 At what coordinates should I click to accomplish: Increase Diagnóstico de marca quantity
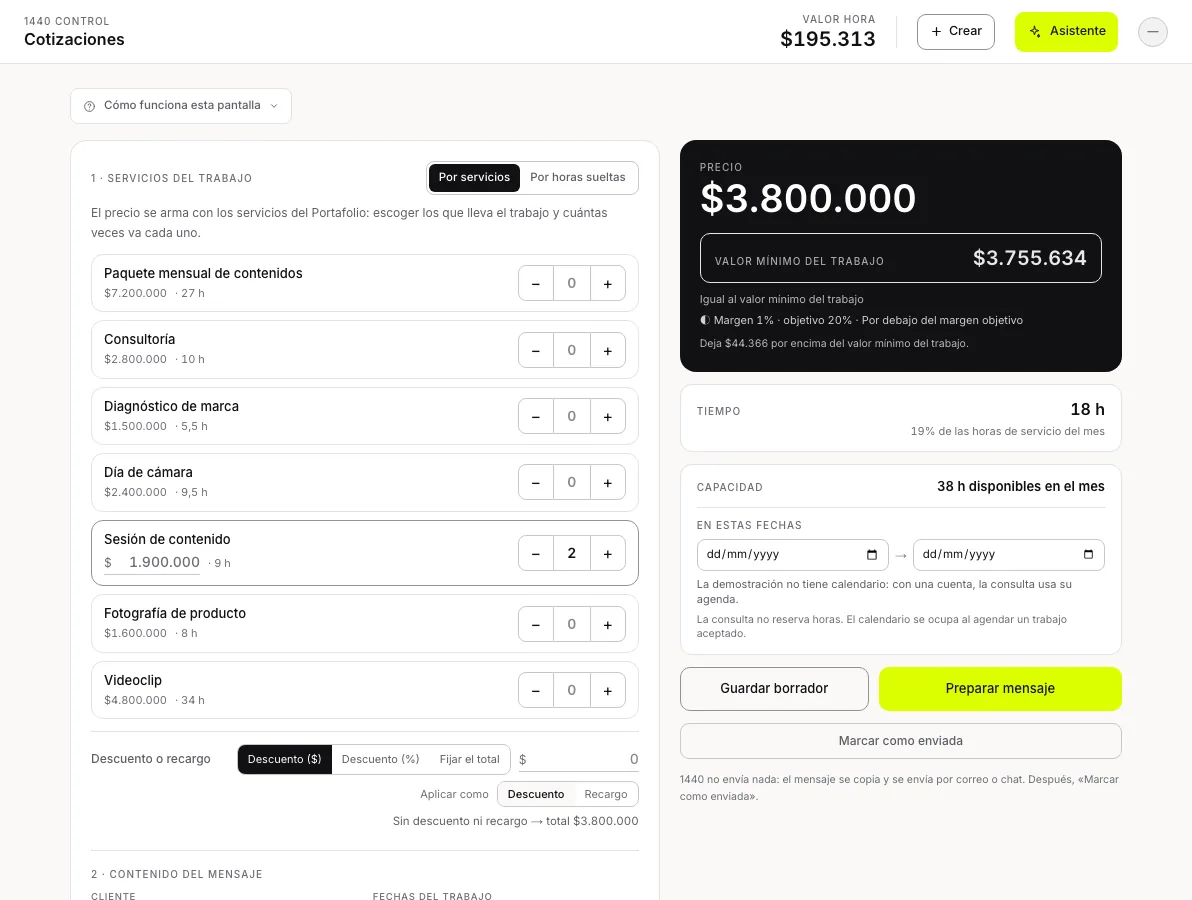click(x=607, y=417)
